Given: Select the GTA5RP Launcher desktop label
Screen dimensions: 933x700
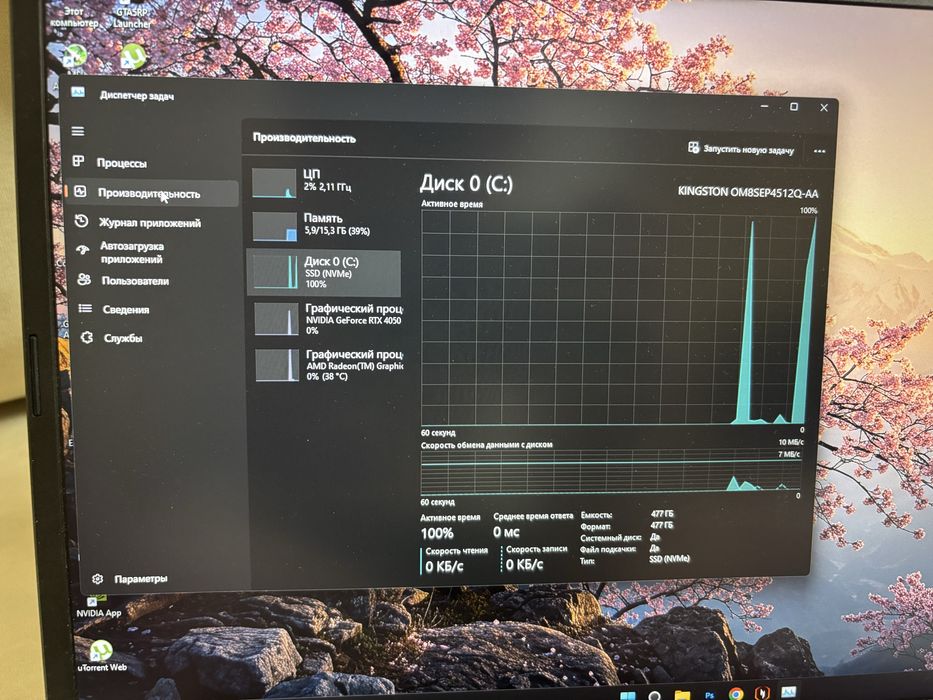Looking at the screenshot, I should (x=132, y=18).
